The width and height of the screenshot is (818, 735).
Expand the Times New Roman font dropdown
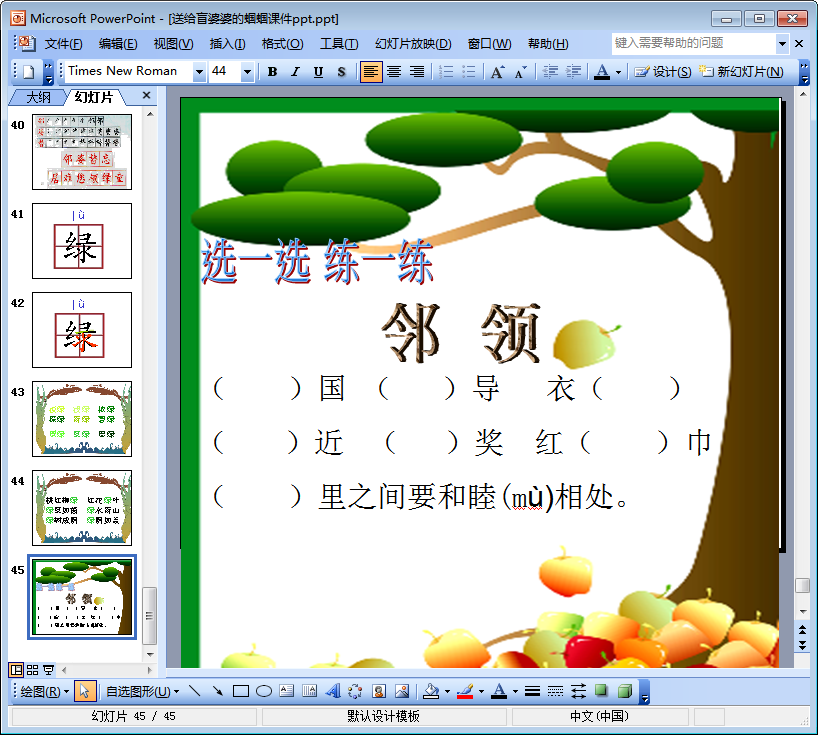[x=199, y=72]
